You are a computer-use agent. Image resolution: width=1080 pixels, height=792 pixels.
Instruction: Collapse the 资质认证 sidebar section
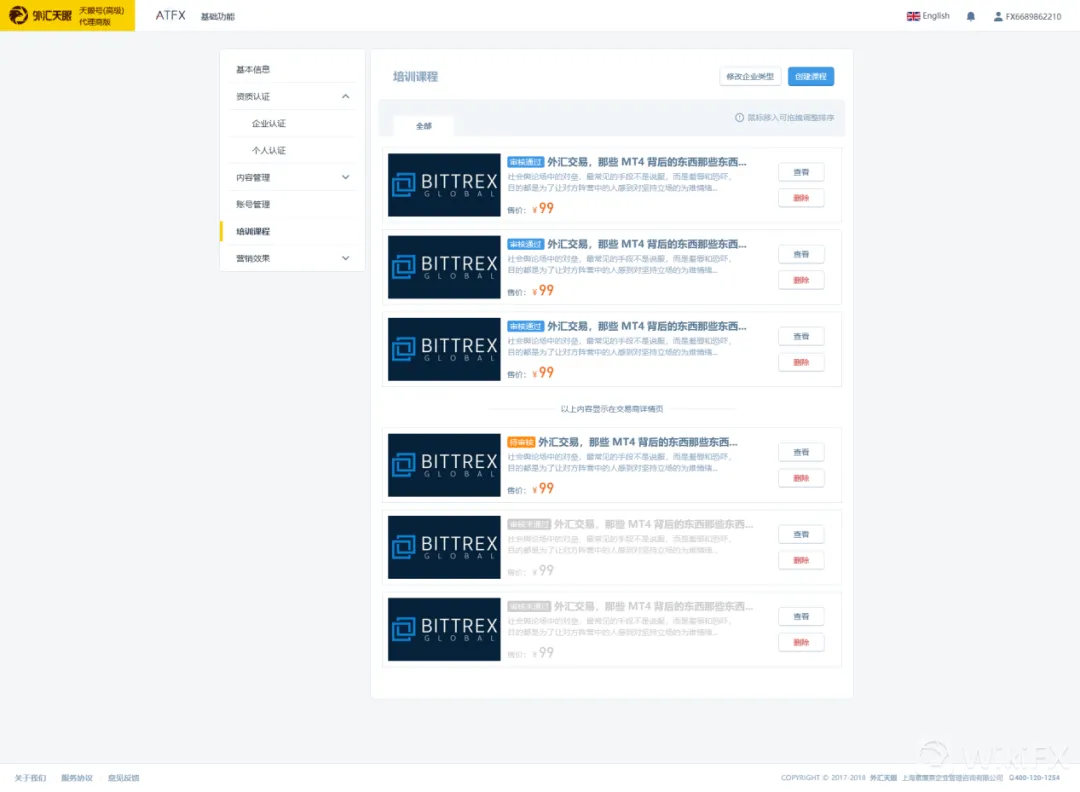click(x=345, y=96)
